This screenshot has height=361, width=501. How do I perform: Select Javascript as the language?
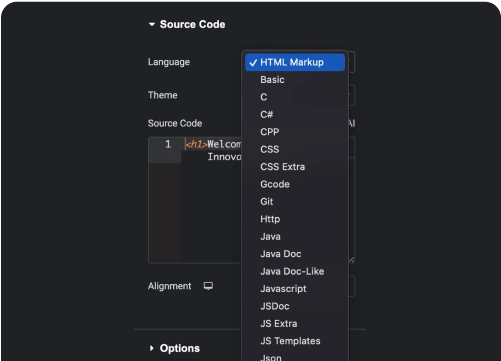point(295,289)
